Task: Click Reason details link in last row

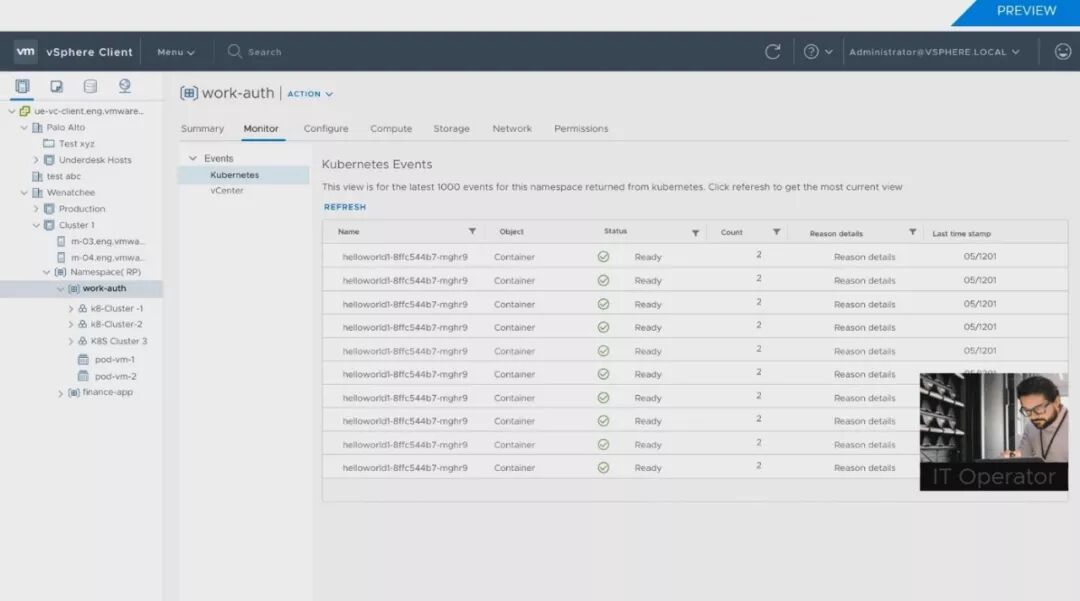Action: pos(864,468)
